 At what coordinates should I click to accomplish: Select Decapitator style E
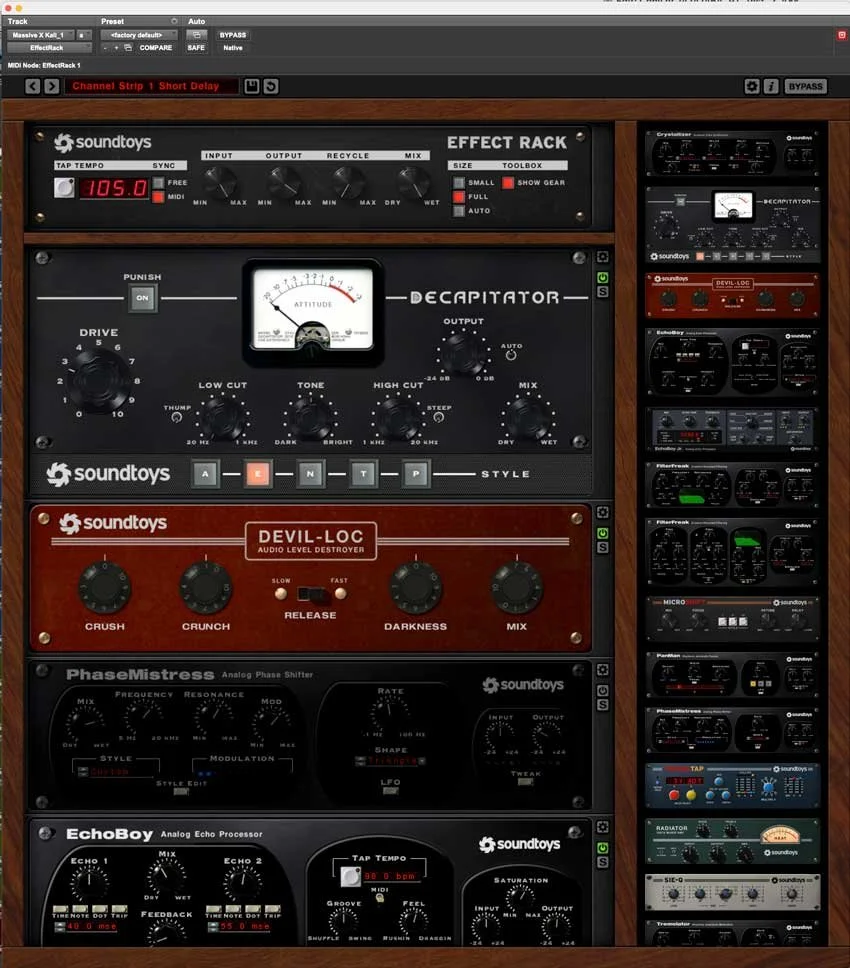click(257, 474)
